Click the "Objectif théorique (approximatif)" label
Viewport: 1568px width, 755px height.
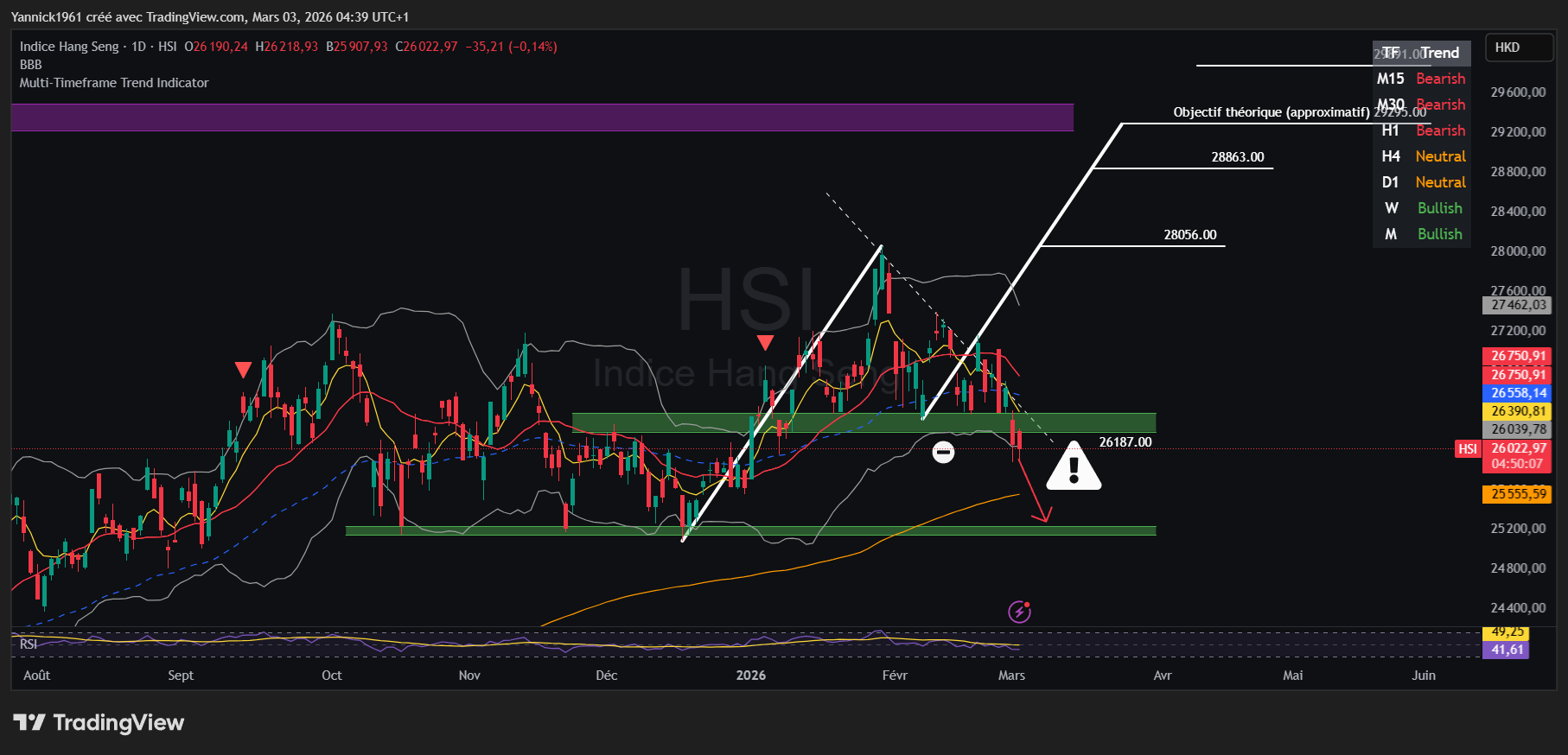pos(1272,112)
